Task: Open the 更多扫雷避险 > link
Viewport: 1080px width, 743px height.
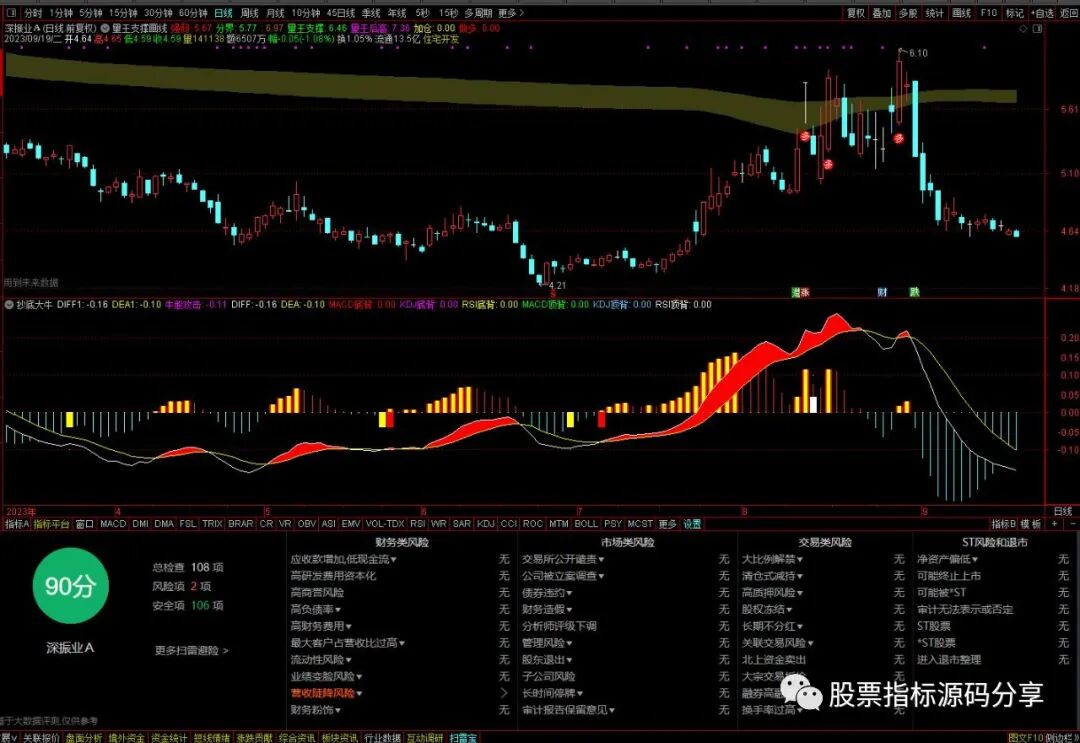Action: point(191,650)
